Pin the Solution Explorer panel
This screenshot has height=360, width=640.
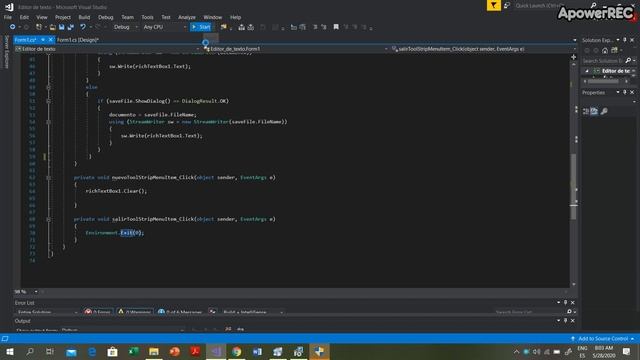click(x=625, y=40)
